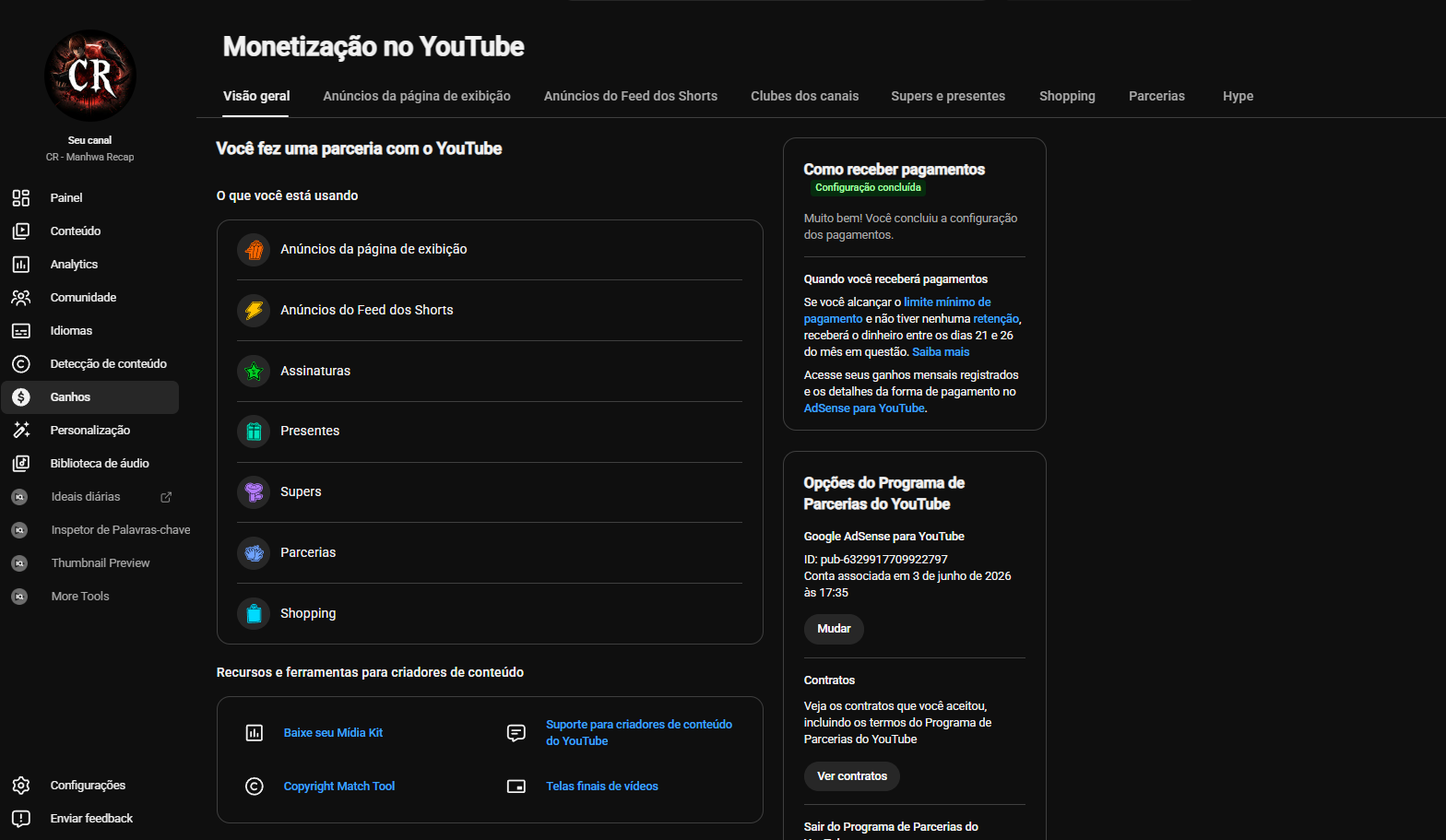
Task: Click the Configuração concluída status badge
Action: (x=868, y=188)
